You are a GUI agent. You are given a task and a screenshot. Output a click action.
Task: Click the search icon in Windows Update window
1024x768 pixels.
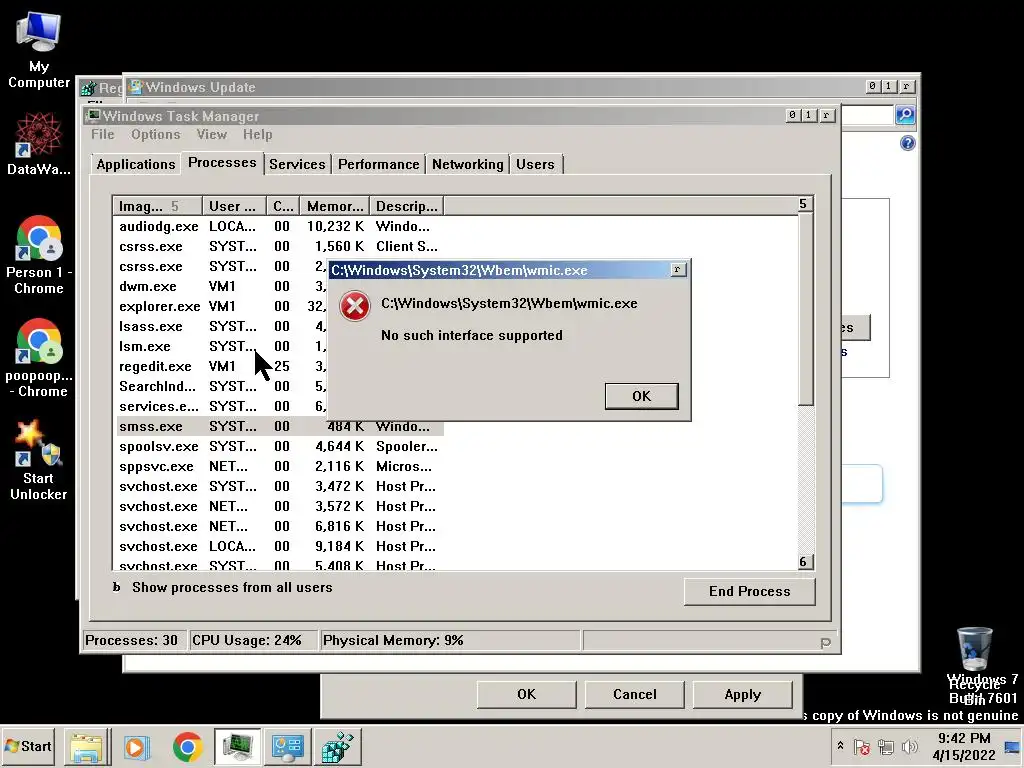tap(904, 115)
